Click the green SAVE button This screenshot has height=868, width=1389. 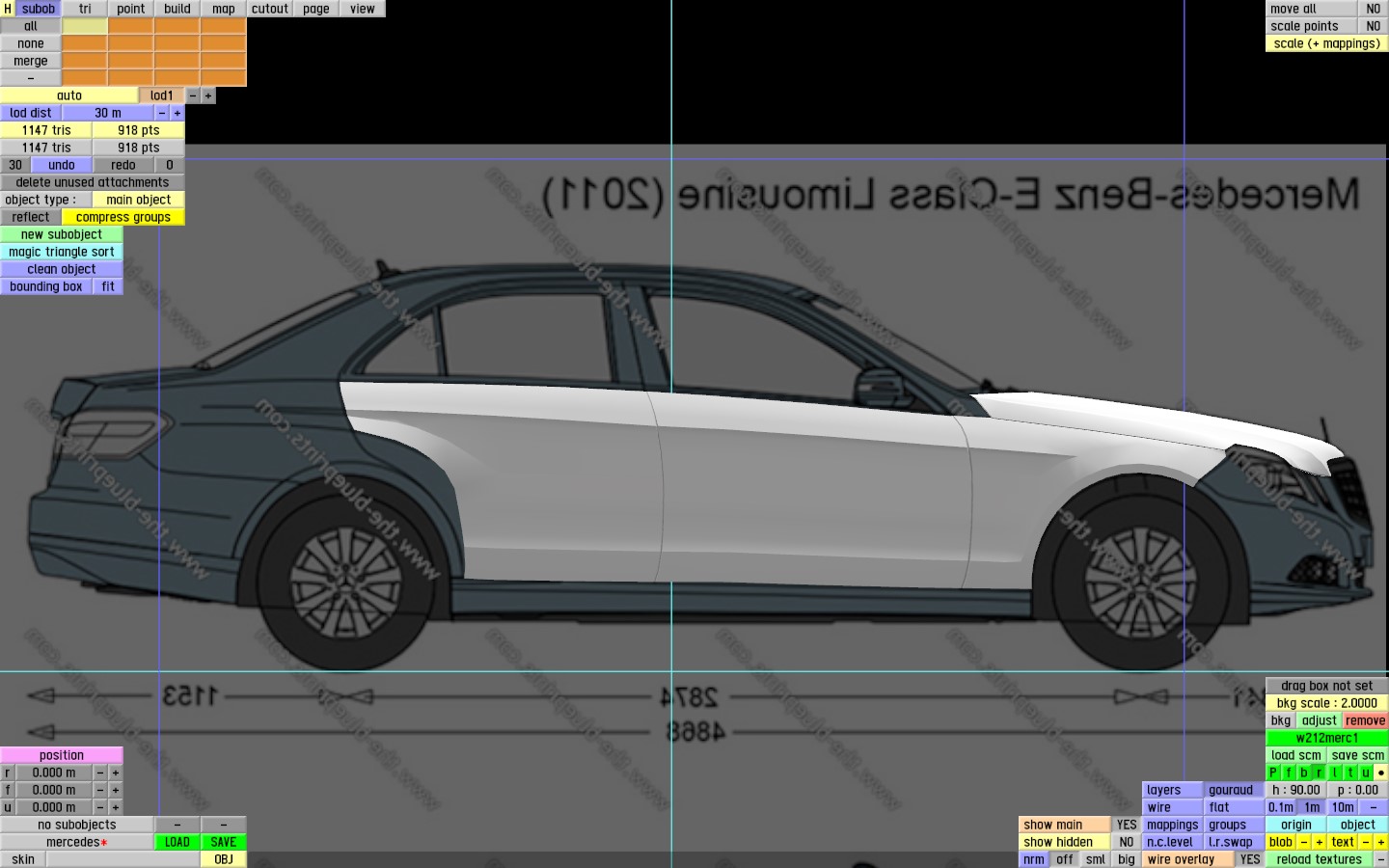tap(224, 842)
